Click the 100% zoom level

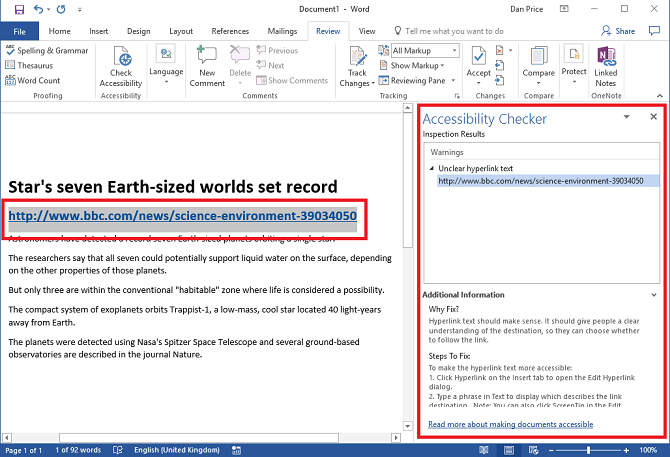pyautogui.click(x=648, y=450)
